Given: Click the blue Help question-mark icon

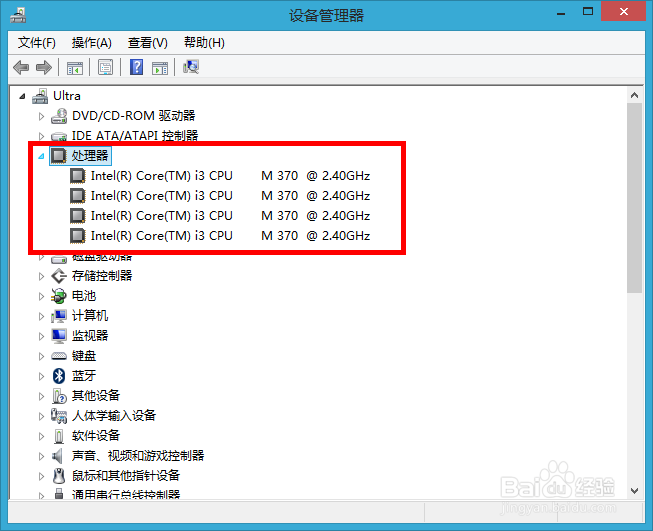Looking at the screenshot, I should [136, 67].
